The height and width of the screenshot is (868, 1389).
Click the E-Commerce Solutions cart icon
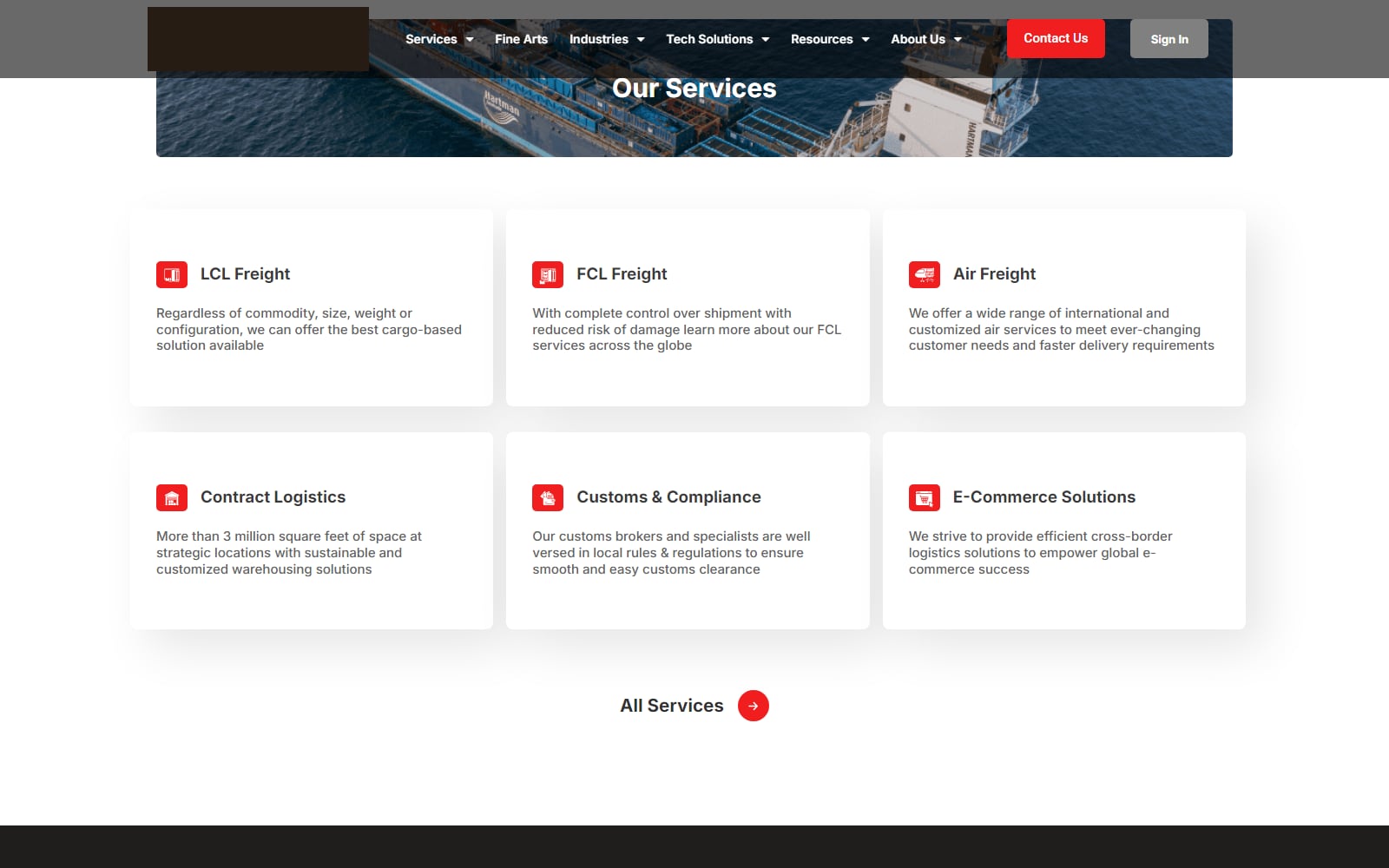point(925,497)
